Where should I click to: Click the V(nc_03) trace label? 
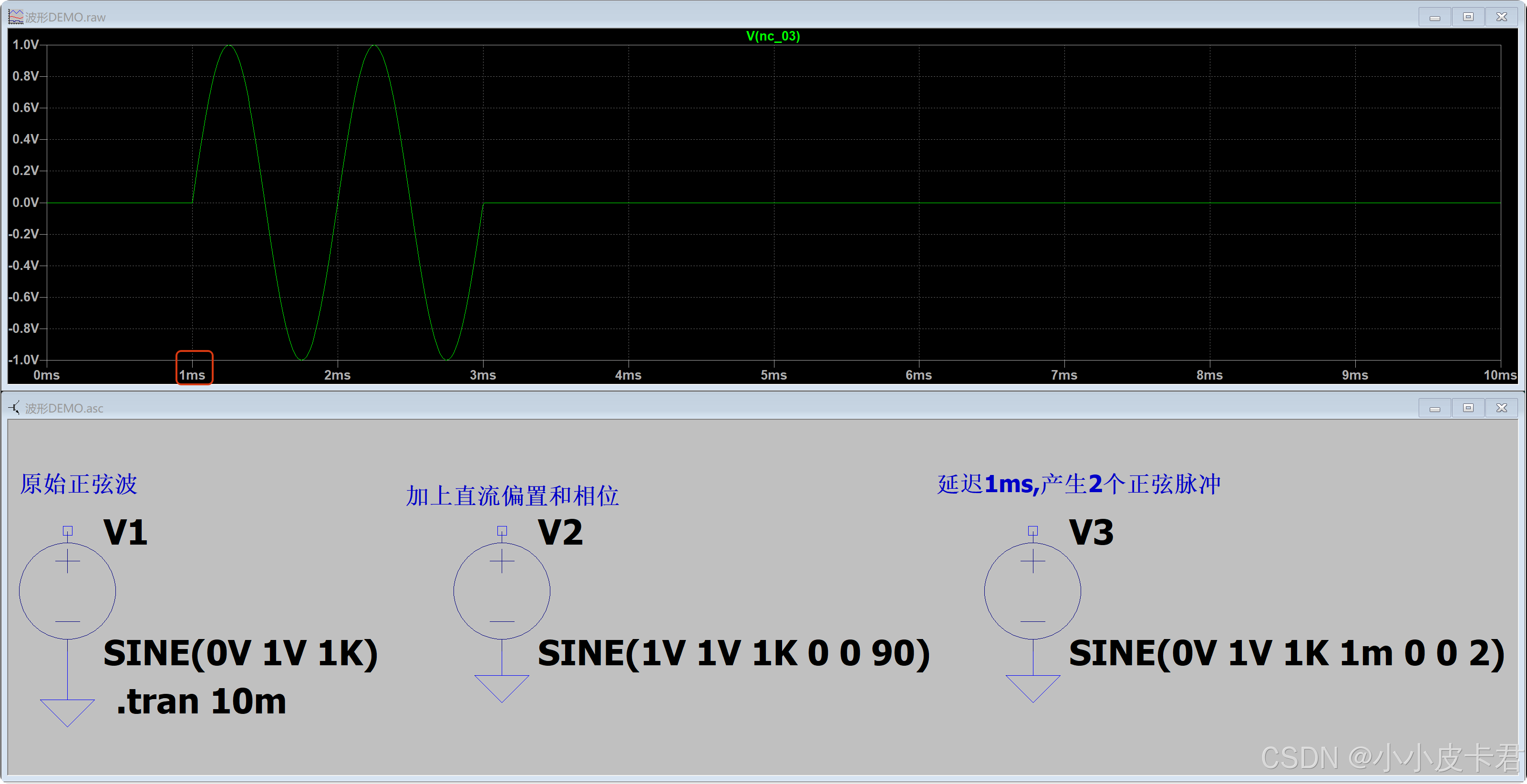pos(773,36)
